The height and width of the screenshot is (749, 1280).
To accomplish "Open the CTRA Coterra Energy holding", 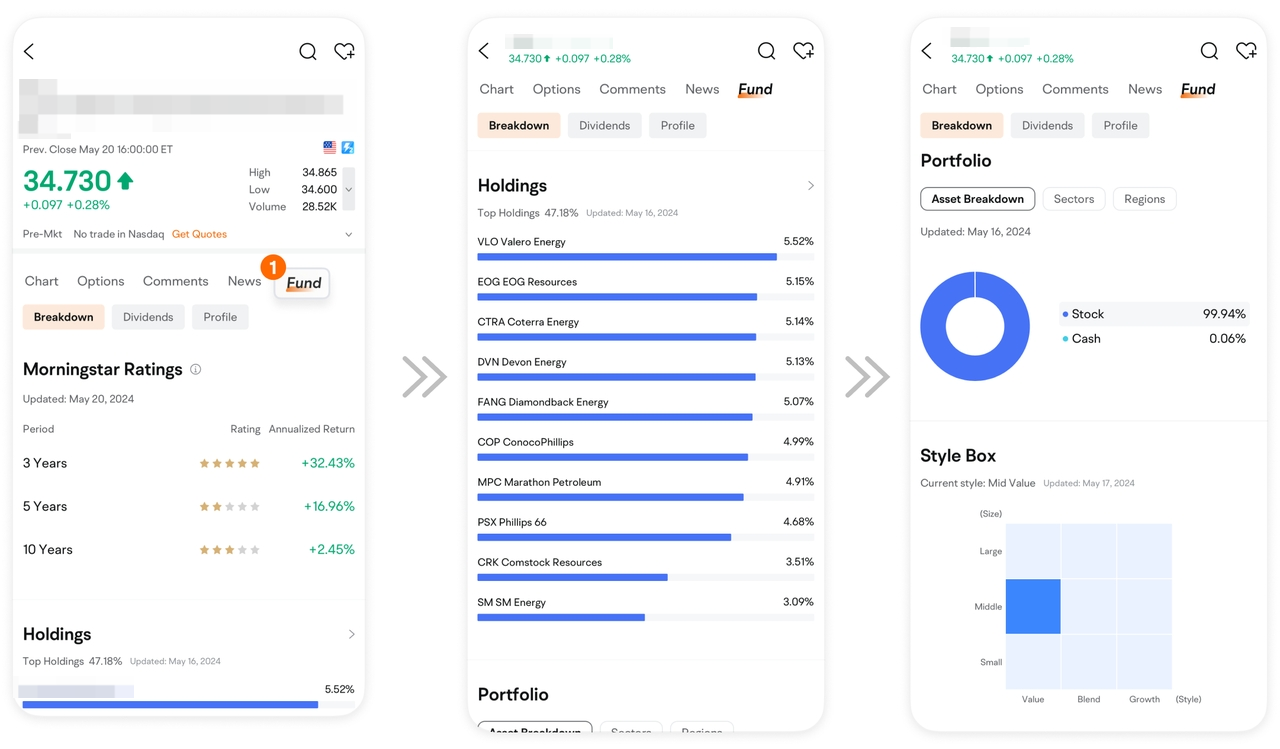I will [x=646, y=329].
